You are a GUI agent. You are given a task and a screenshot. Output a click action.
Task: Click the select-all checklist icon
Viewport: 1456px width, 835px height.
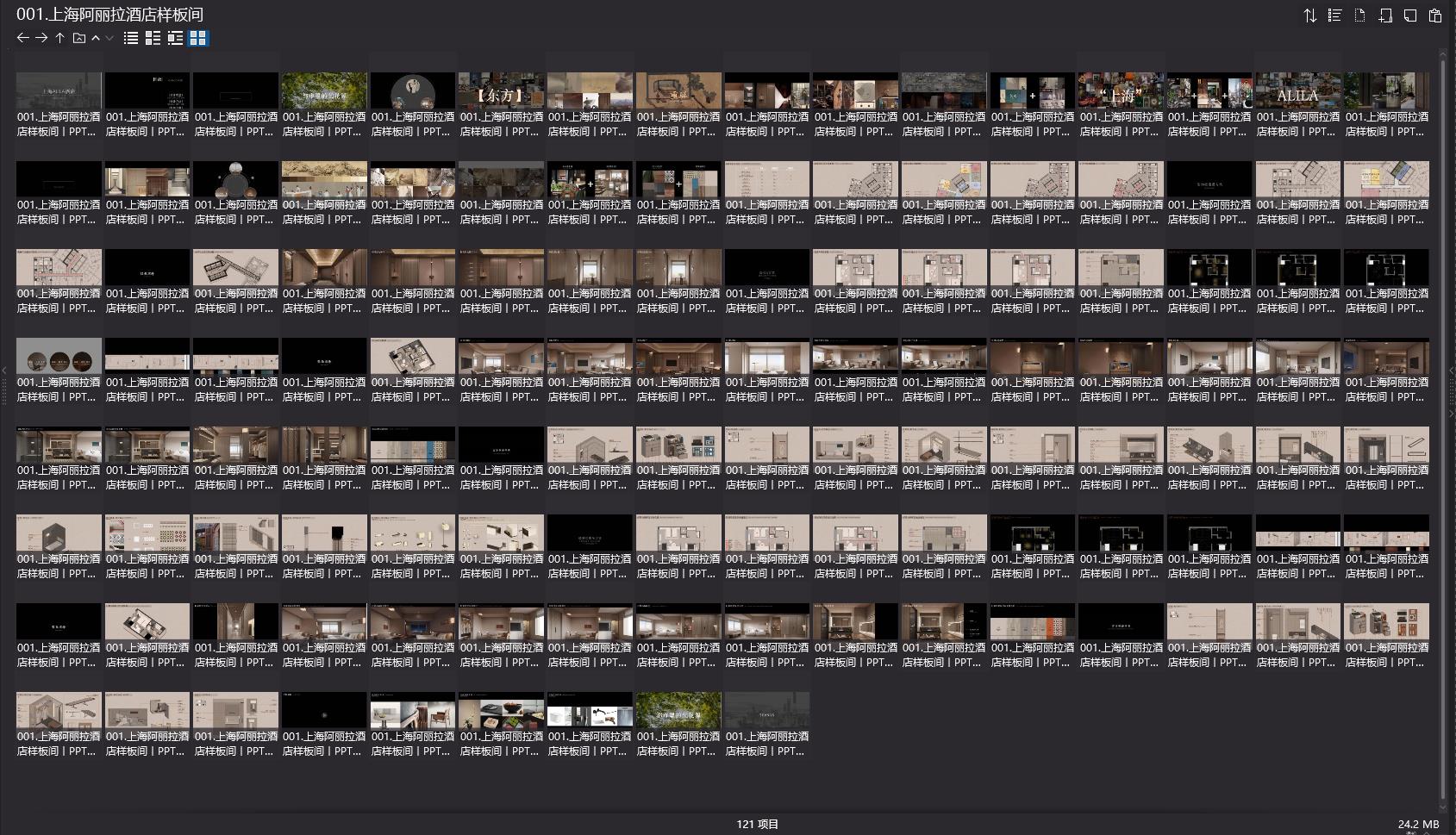pos(1334,16)
